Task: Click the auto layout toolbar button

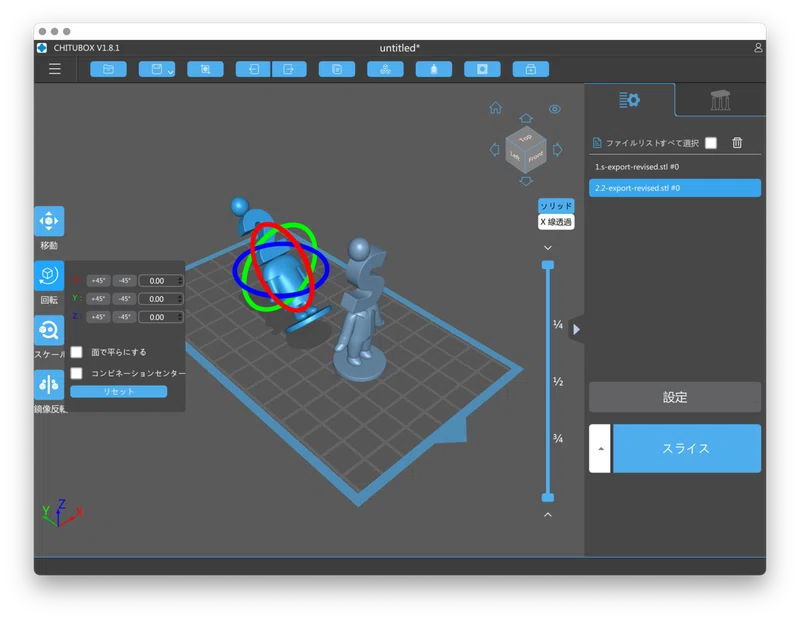Action: (385, 69)
